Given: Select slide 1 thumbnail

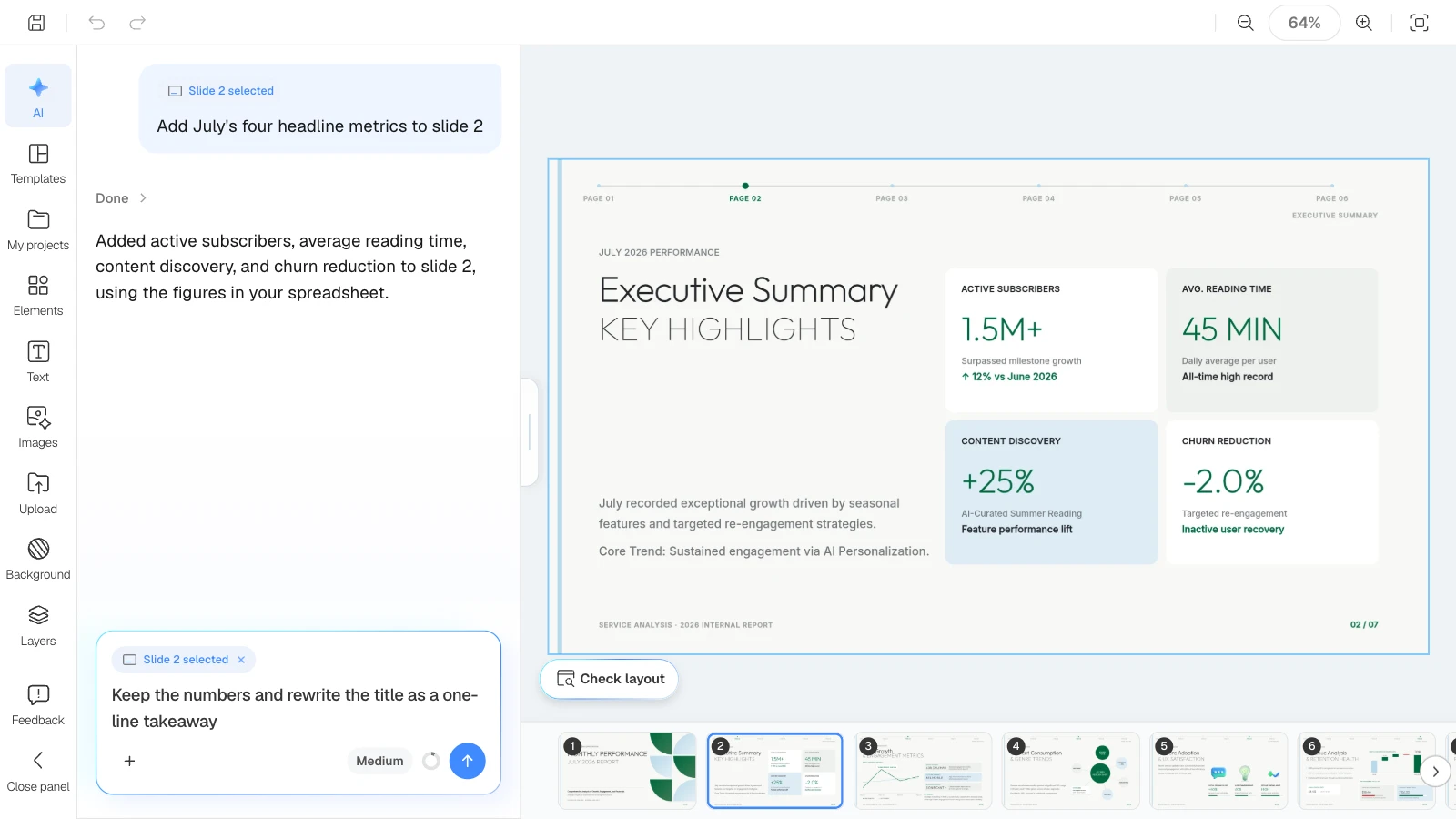Looking at the screenshot, I should 627,771.
